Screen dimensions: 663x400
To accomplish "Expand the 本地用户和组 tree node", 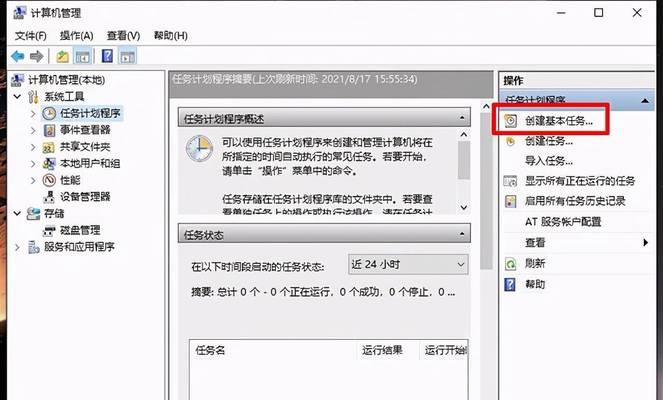I will 33,164.
